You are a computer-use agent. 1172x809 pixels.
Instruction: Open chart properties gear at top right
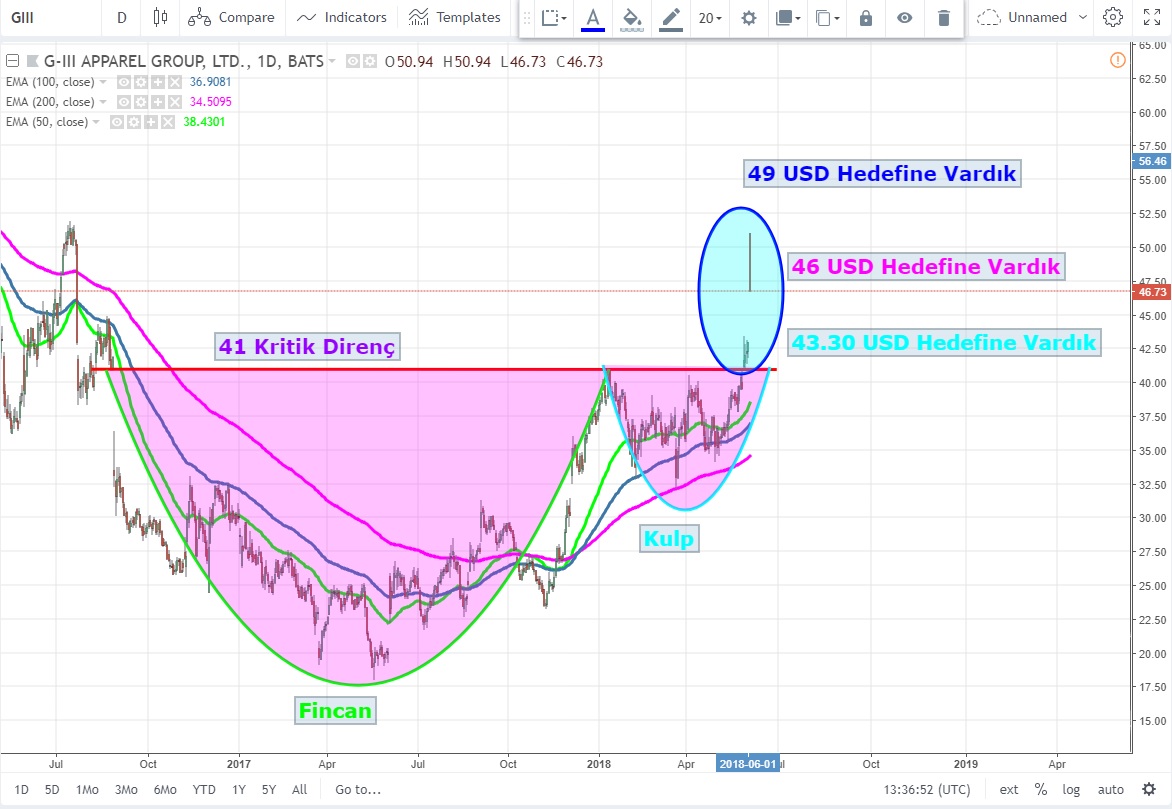pos(1112,17)
